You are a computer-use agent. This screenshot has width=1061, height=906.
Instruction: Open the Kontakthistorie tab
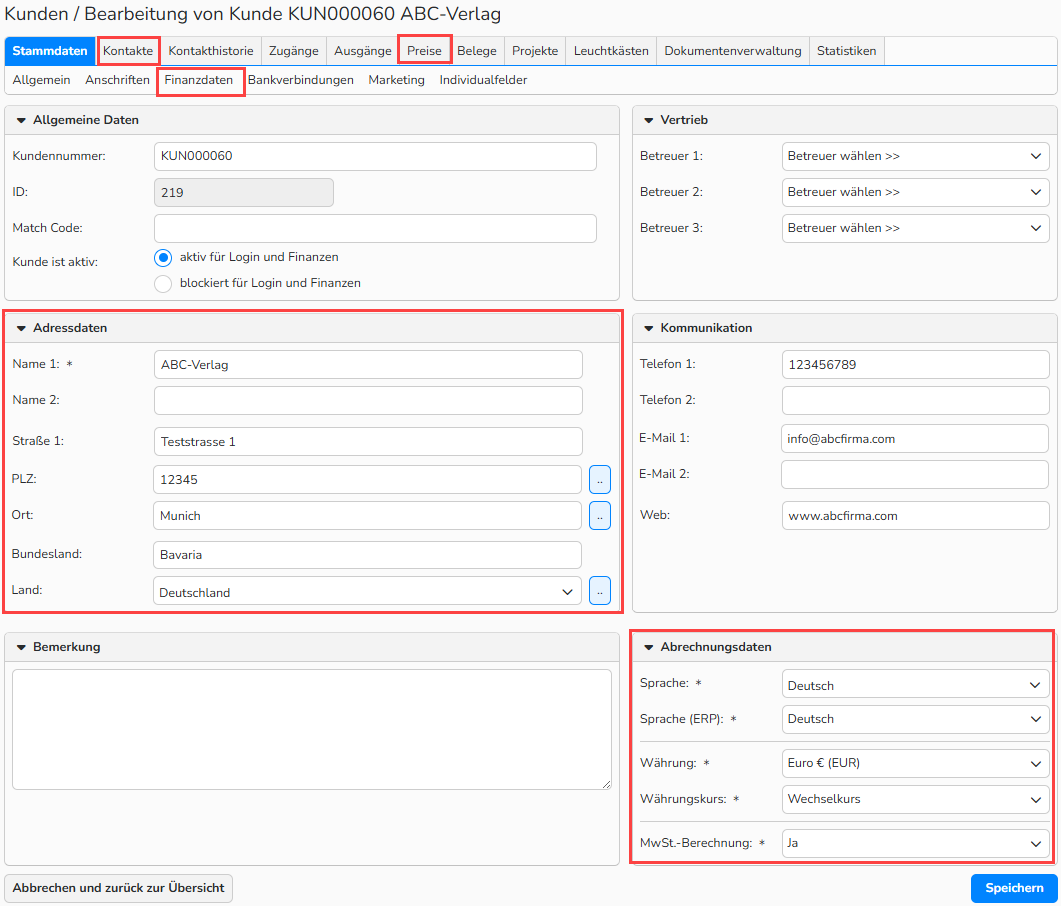210,51
